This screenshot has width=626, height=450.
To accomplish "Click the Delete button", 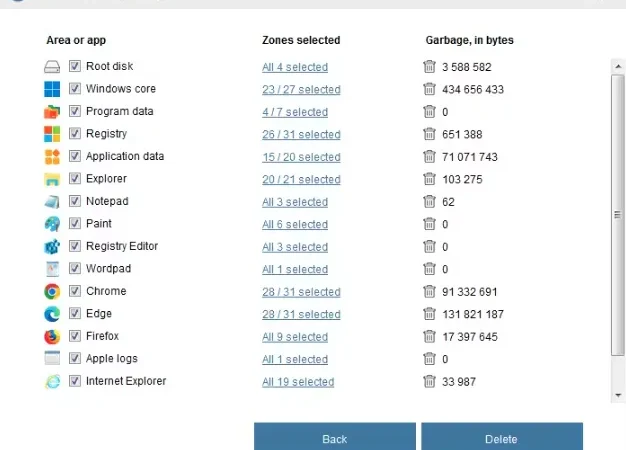I will click(x=502, y=437).
